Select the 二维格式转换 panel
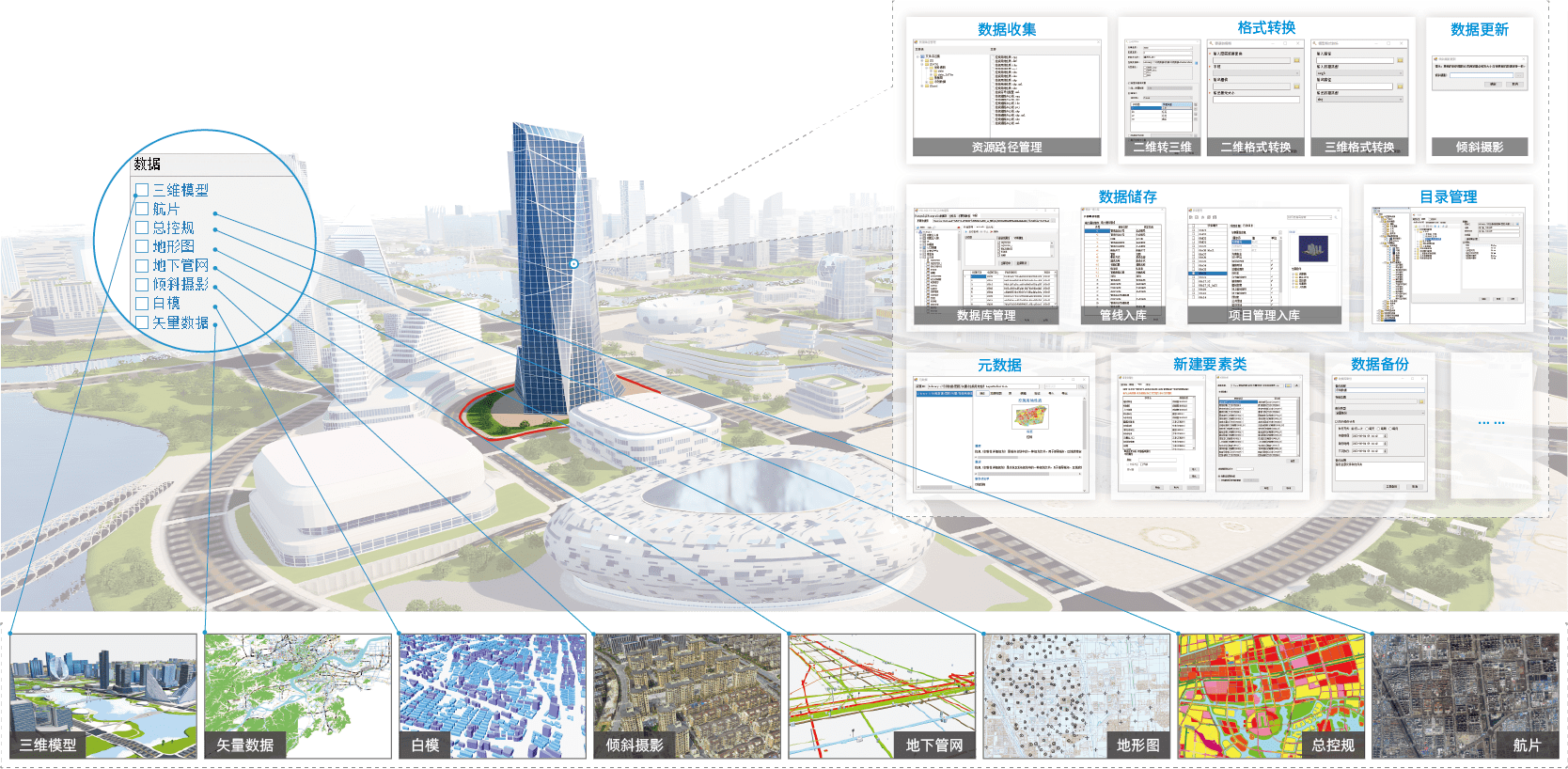Screen dimensions: 1568x769 [x=1256, y=98]
